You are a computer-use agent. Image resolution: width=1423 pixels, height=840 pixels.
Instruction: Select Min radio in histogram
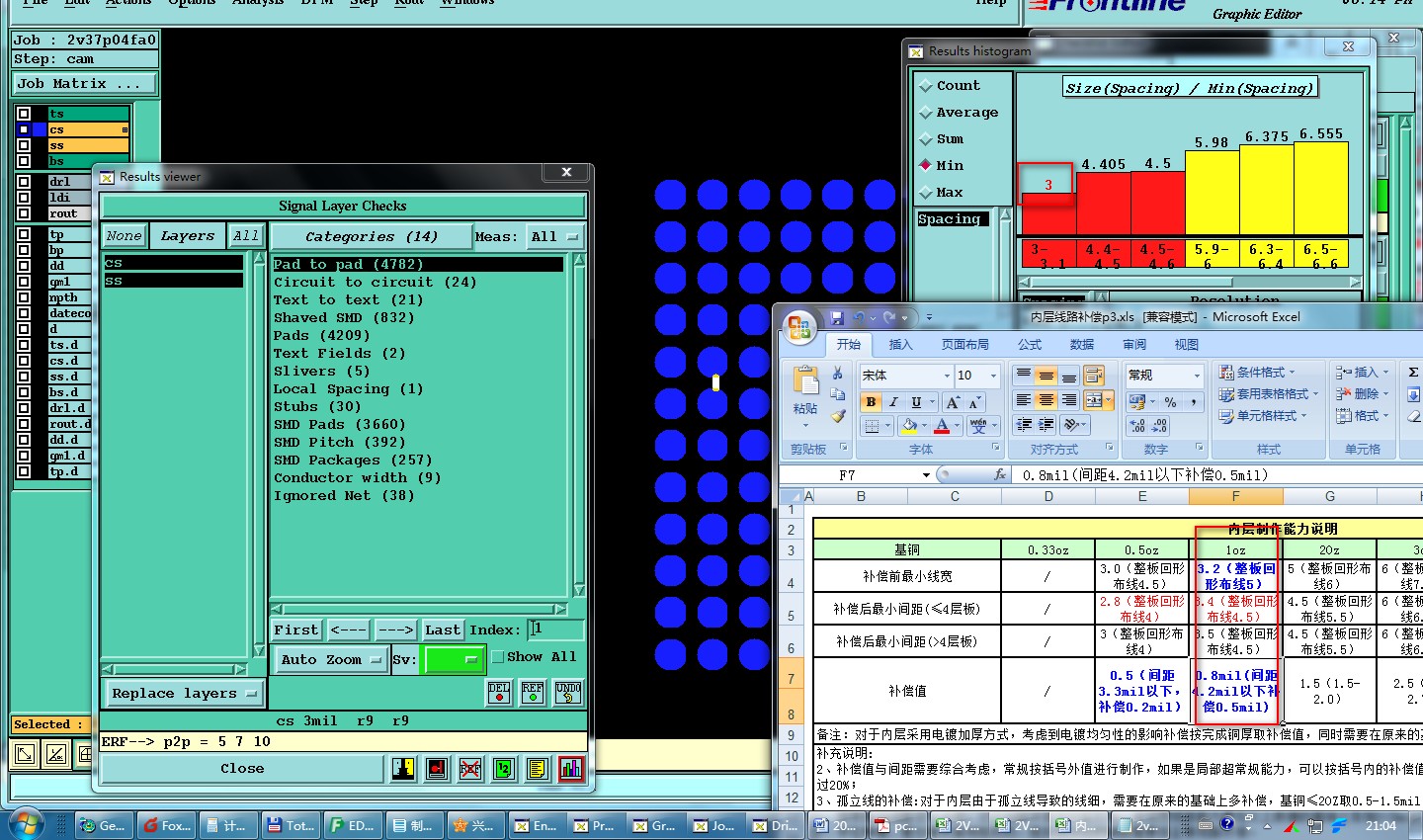[926, 165]
